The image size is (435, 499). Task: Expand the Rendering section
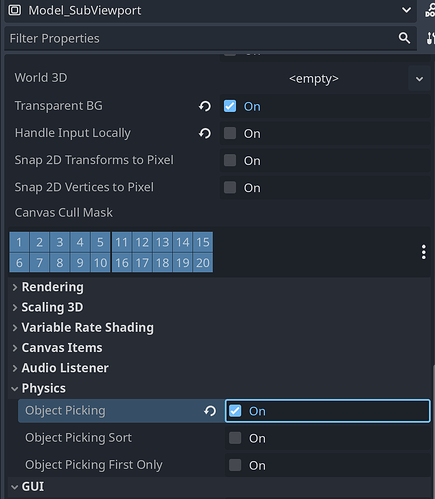click(x=53, y=287)
